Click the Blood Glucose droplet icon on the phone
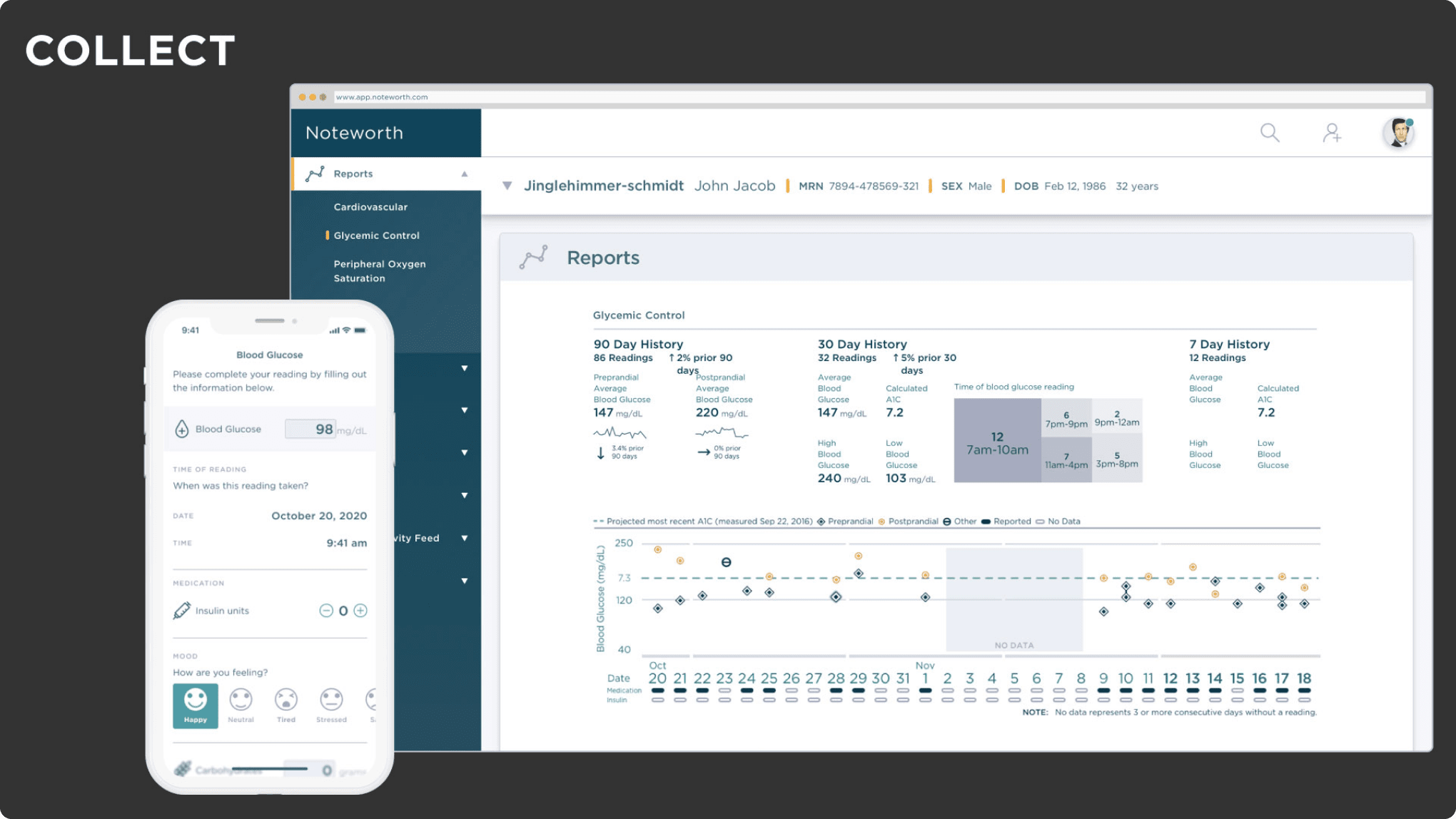 click(183, 428)
